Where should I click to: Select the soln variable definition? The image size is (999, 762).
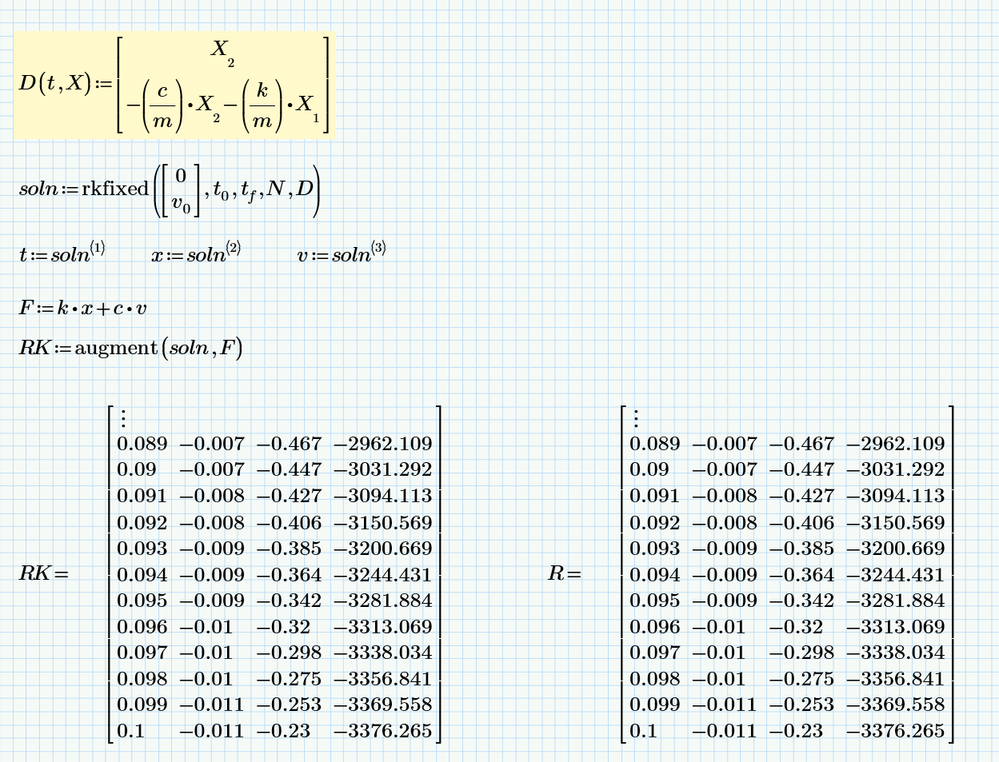(x=169, y=190)
